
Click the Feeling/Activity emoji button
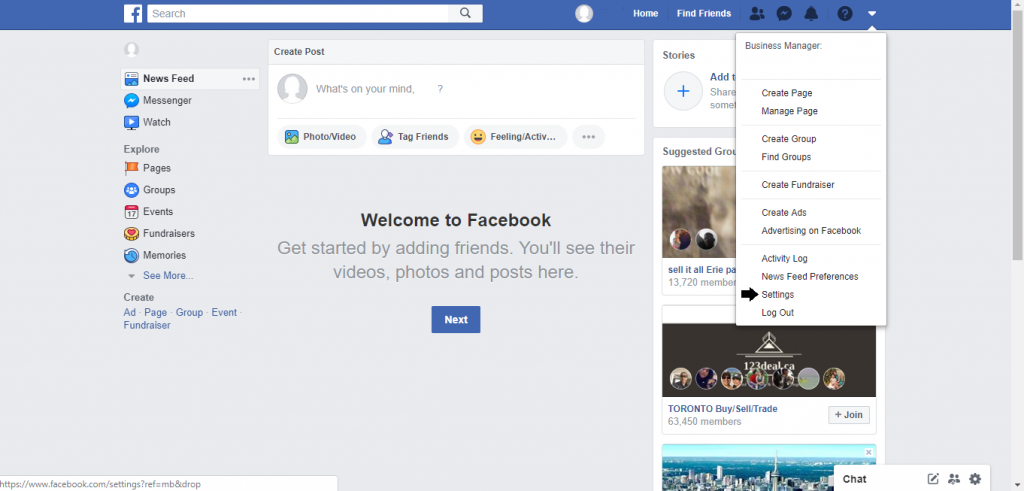515,136
